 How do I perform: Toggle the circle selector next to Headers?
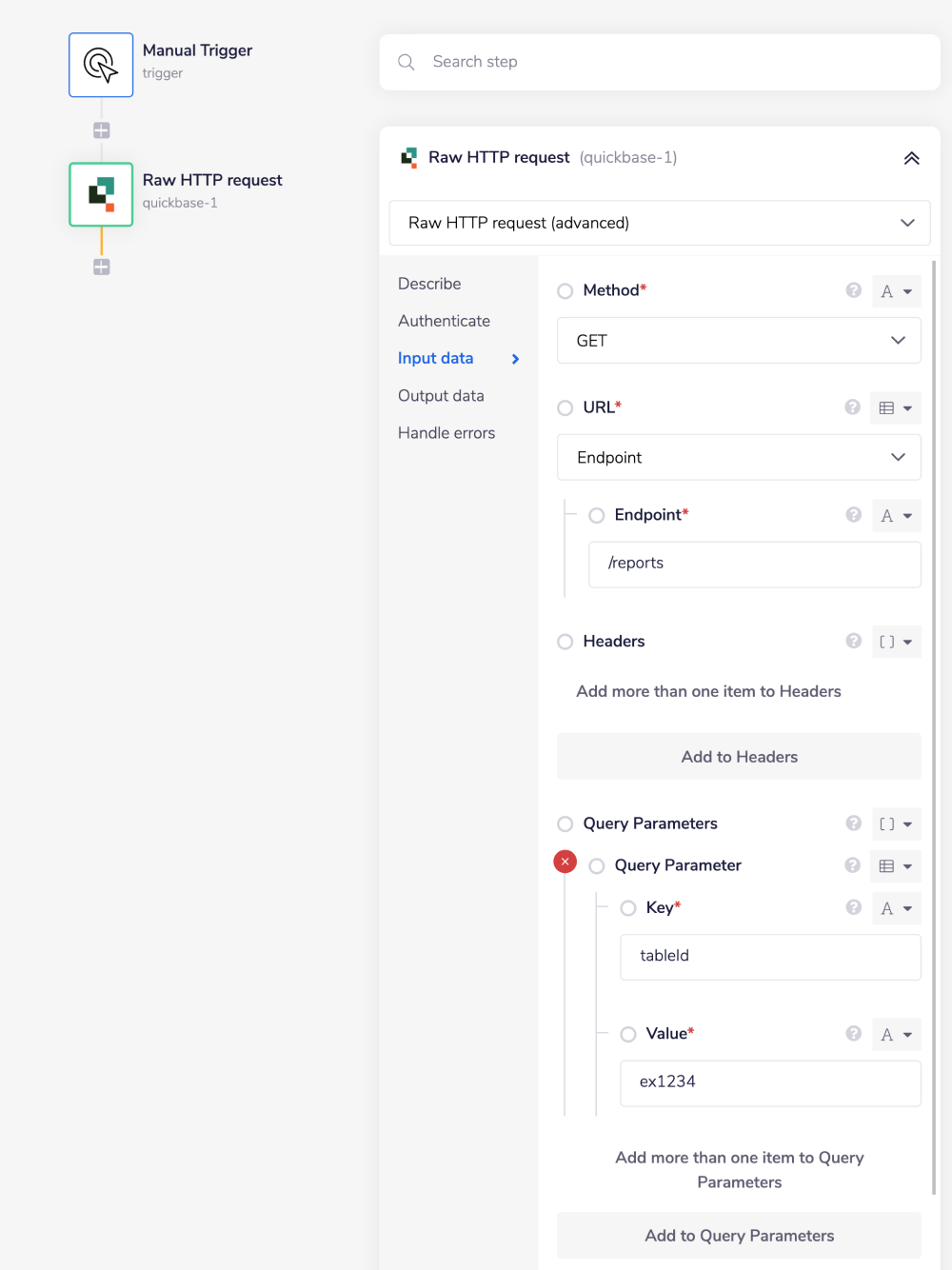tap(565, 642)
